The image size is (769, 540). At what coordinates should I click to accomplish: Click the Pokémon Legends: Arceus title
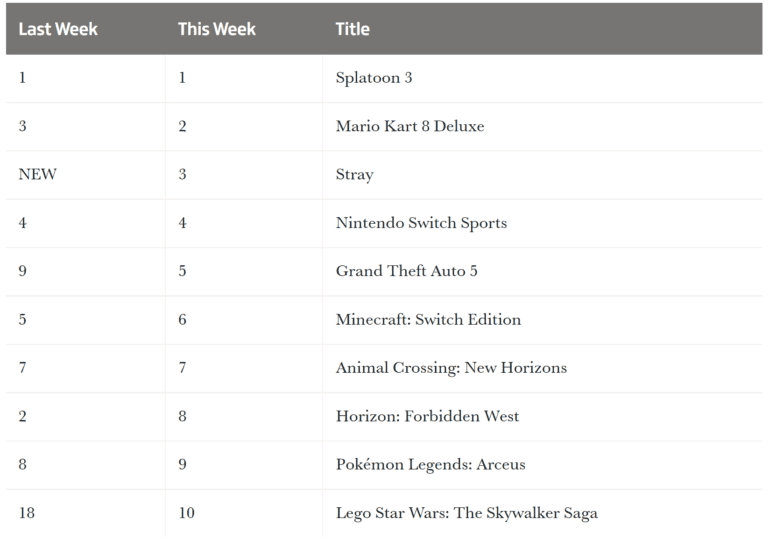(430, 465)
